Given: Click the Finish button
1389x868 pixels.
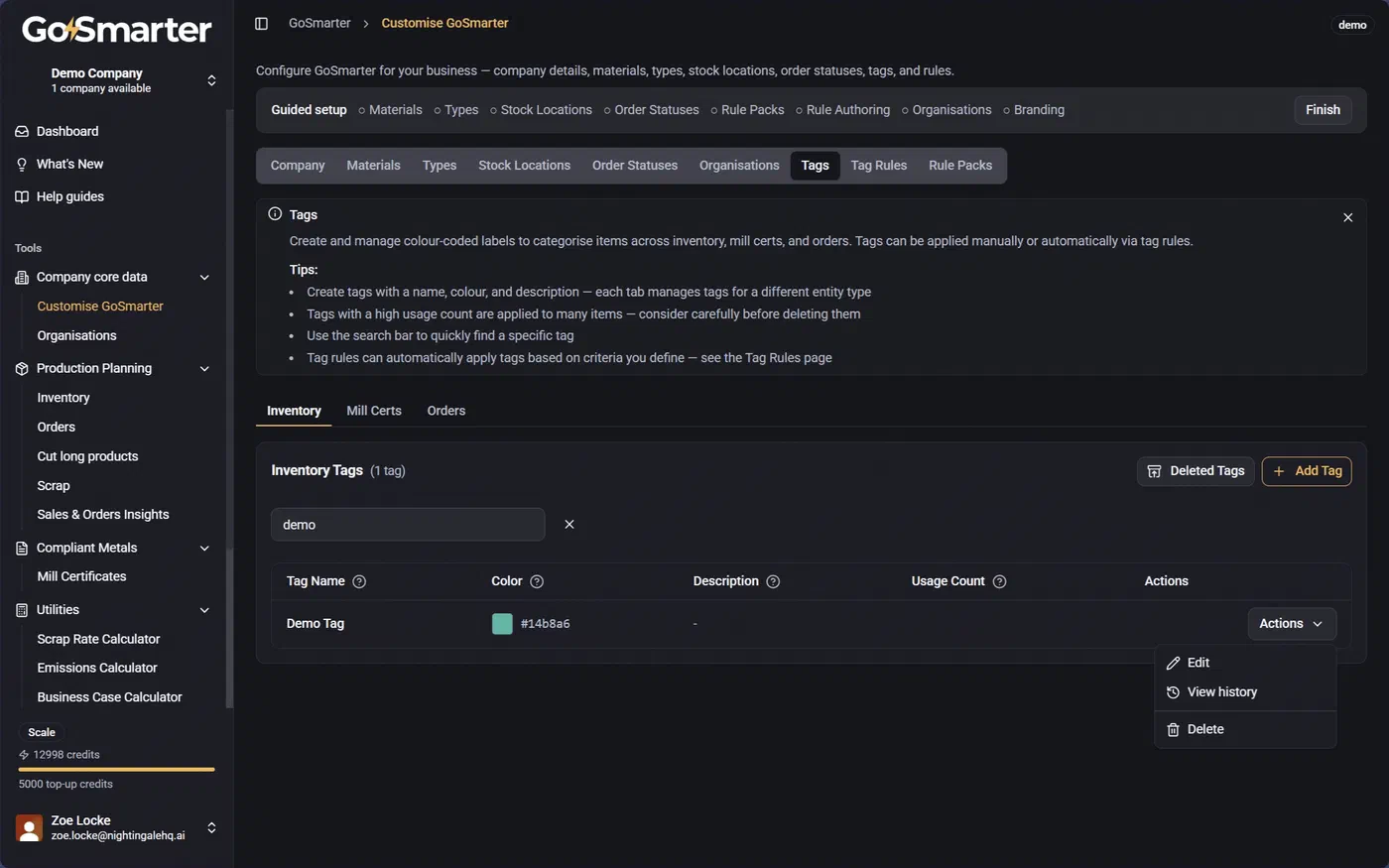Looking at the screenshot, I should click(1323, 110).
